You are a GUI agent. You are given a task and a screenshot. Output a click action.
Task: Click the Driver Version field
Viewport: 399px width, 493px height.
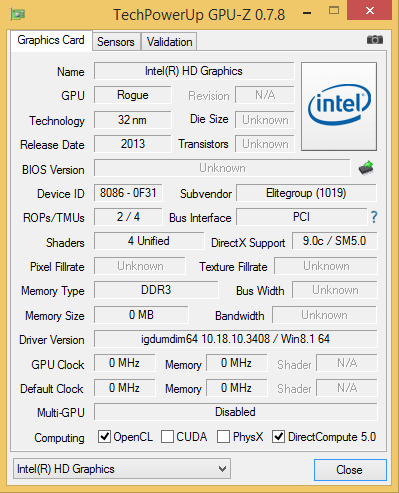(236, 339)
